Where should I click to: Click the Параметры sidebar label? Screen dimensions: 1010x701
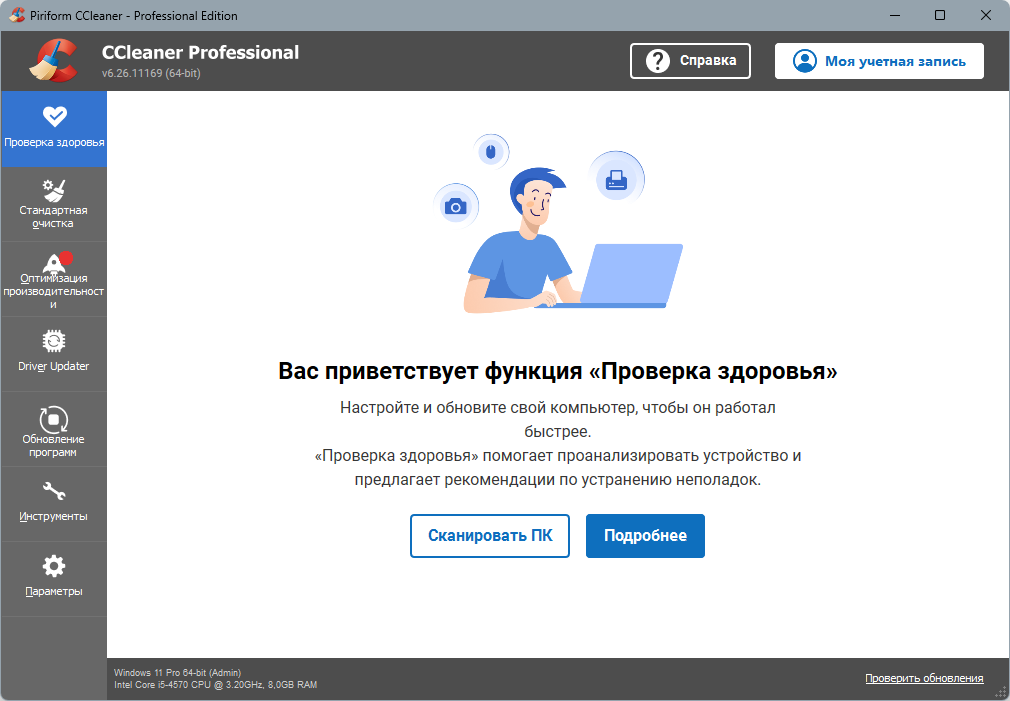tap(53, 591)
